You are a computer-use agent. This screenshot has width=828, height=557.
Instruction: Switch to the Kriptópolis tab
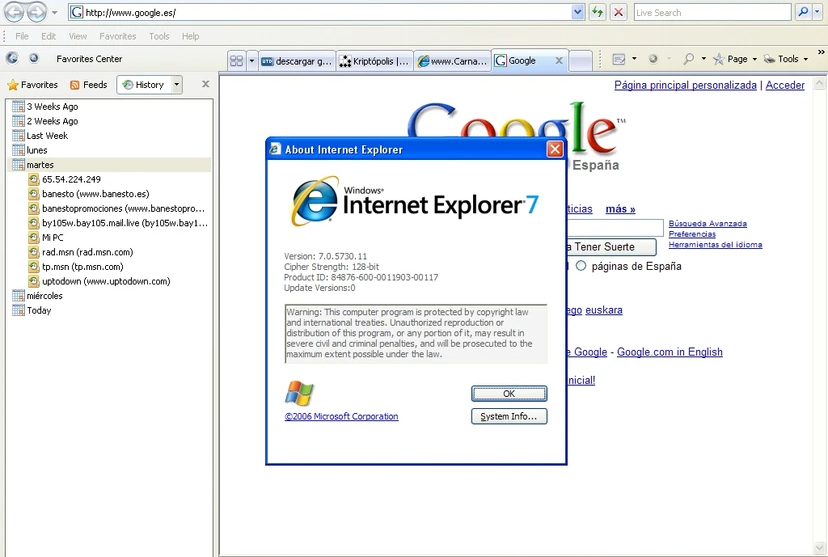coord(374,61)
